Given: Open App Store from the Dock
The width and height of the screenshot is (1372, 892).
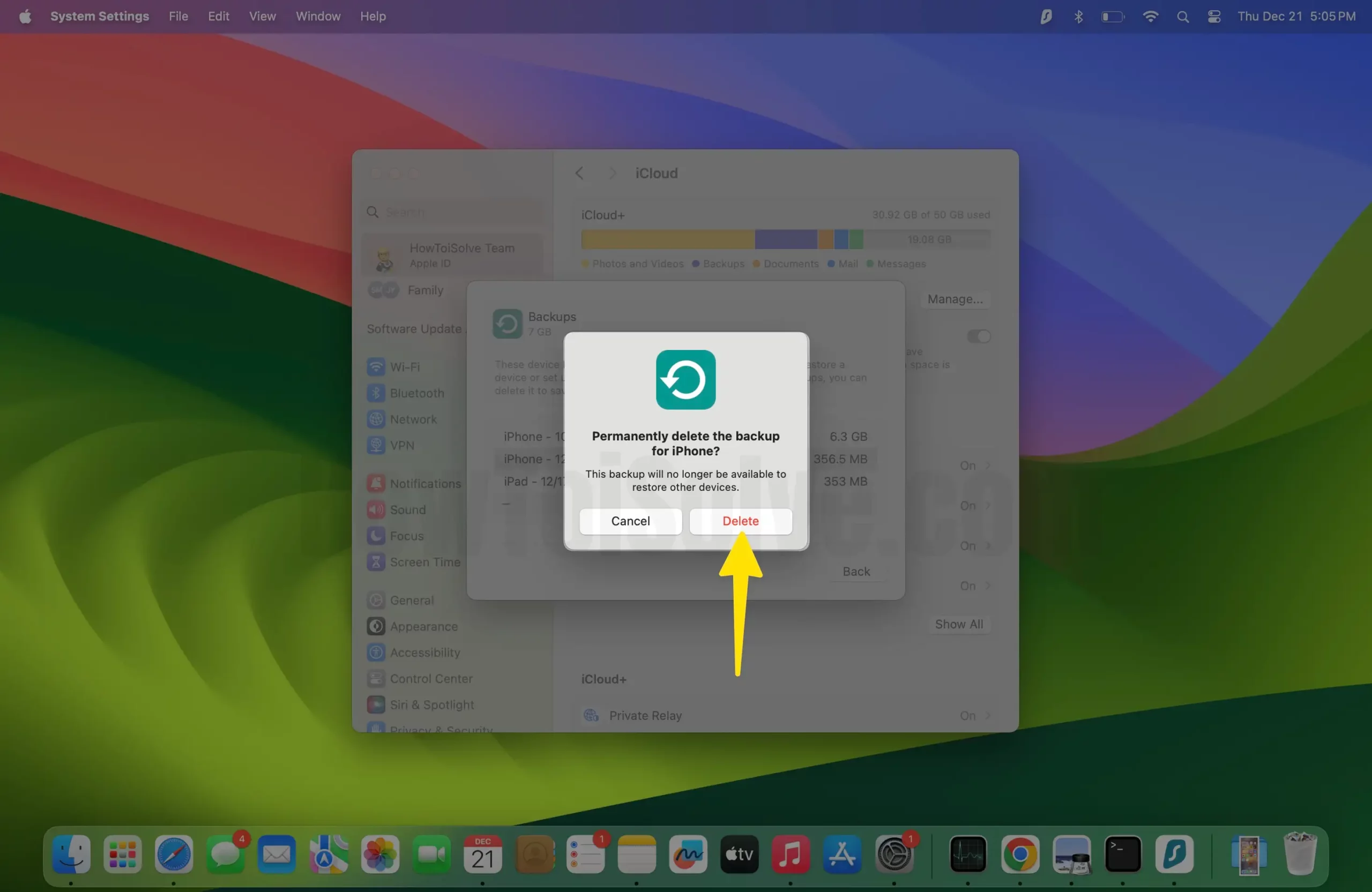Looking at the screenshot, I should pyautogui.click(x=841, y=853).
